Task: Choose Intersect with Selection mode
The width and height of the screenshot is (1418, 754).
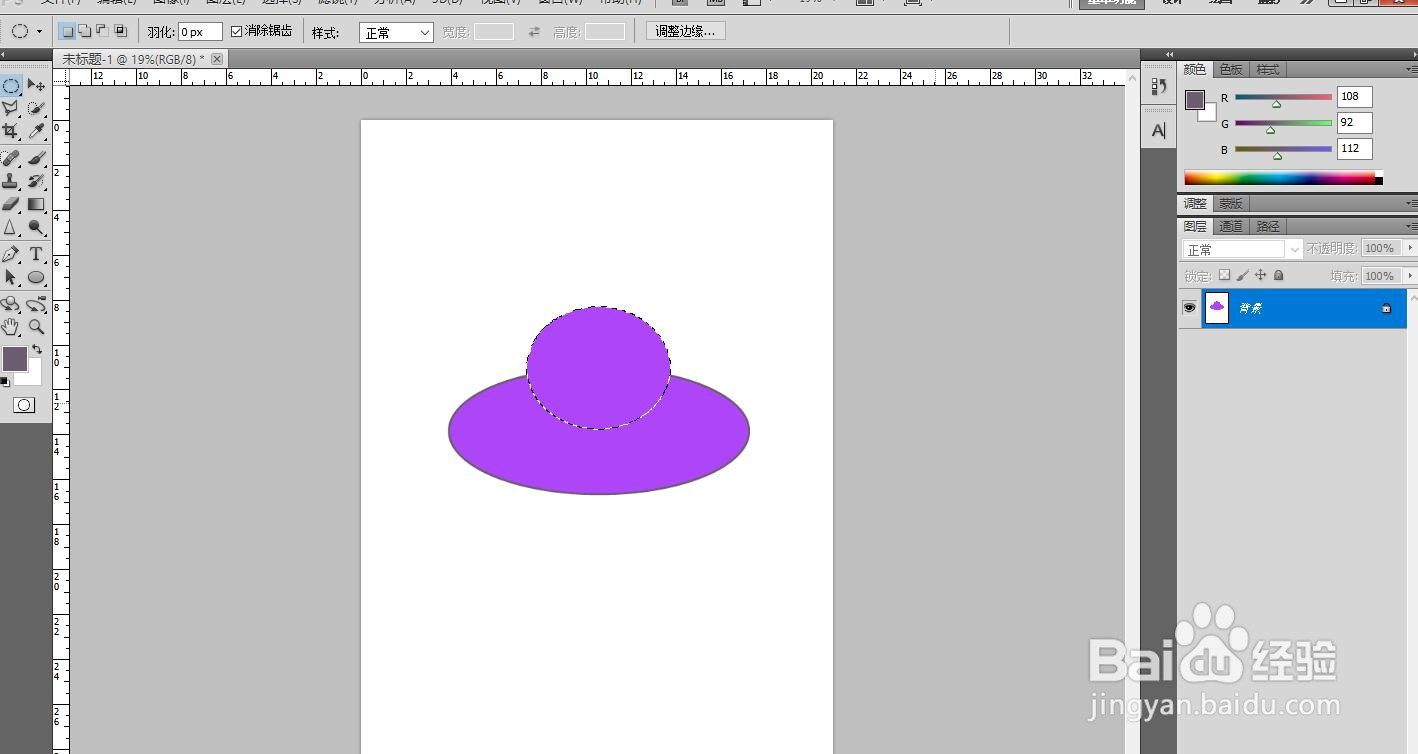Action: click(x=120, y=32)
